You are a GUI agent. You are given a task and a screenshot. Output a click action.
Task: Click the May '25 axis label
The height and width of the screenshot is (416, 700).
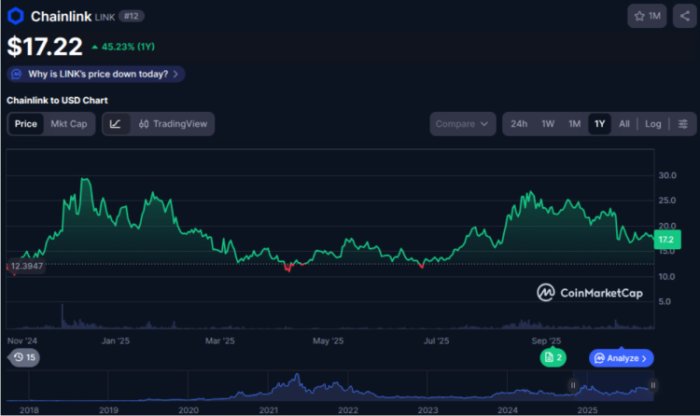tap(328, 341)
